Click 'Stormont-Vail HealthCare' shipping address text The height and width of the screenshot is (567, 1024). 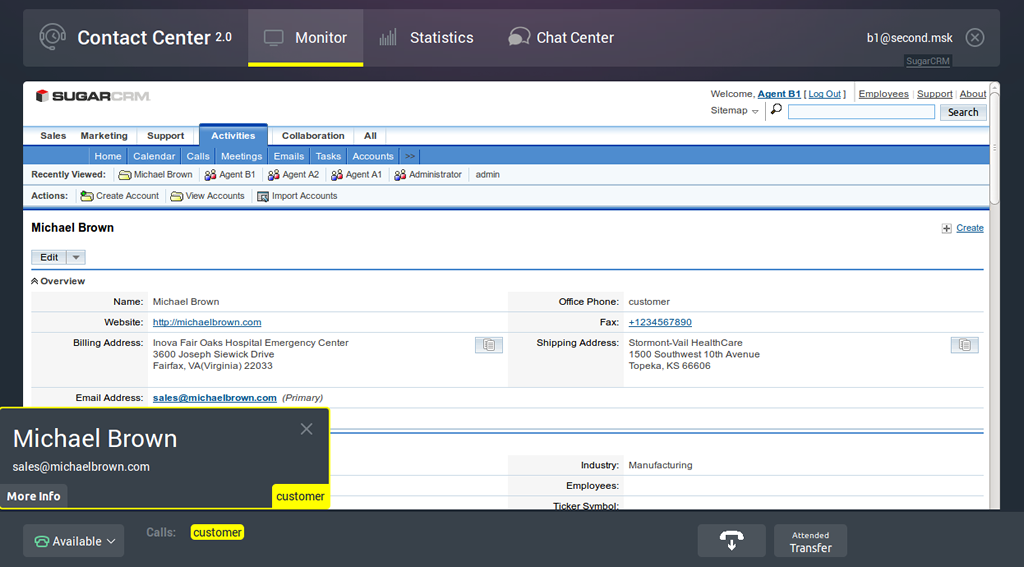(x=685, y=342)
